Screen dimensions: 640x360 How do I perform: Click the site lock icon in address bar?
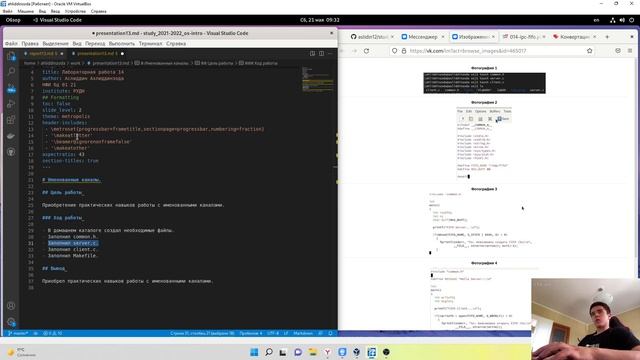point(404,51)
